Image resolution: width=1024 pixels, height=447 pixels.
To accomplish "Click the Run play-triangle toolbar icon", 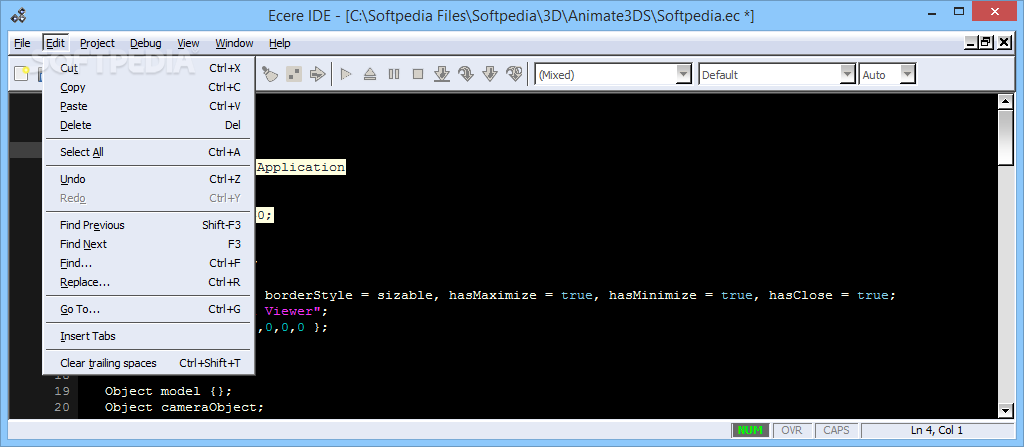I will [x=346, y=74].
